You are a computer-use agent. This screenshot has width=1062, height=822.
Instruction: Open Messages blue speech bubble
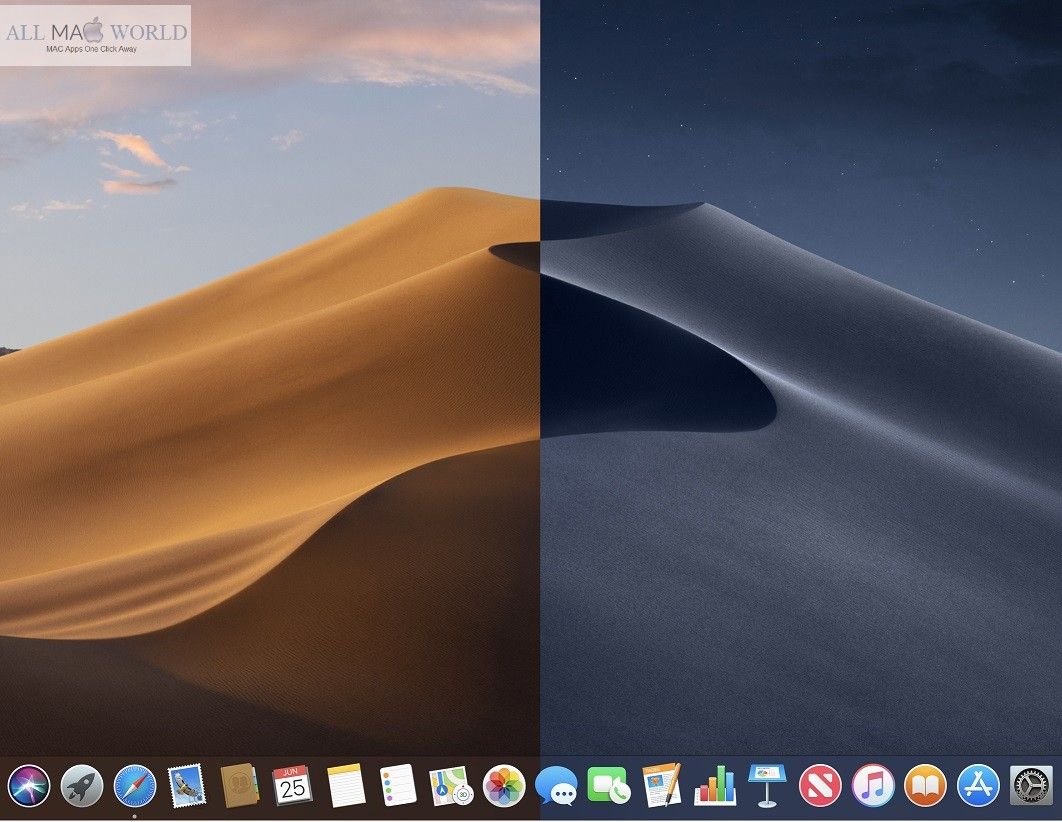(x=557, y=785)
